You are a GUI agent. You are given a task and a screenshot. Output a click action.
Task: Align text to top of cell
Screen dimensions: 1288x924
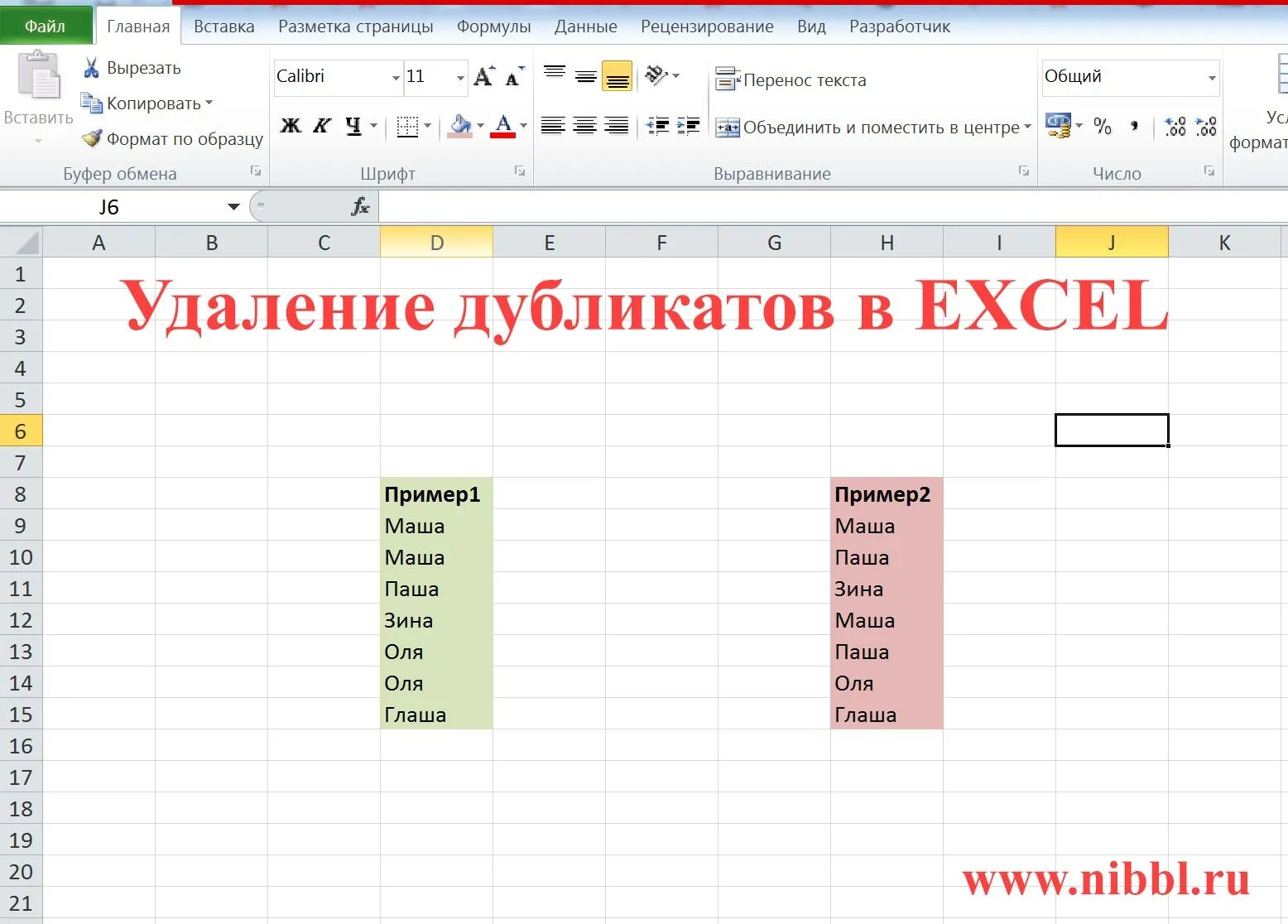[x=555, y=75]
